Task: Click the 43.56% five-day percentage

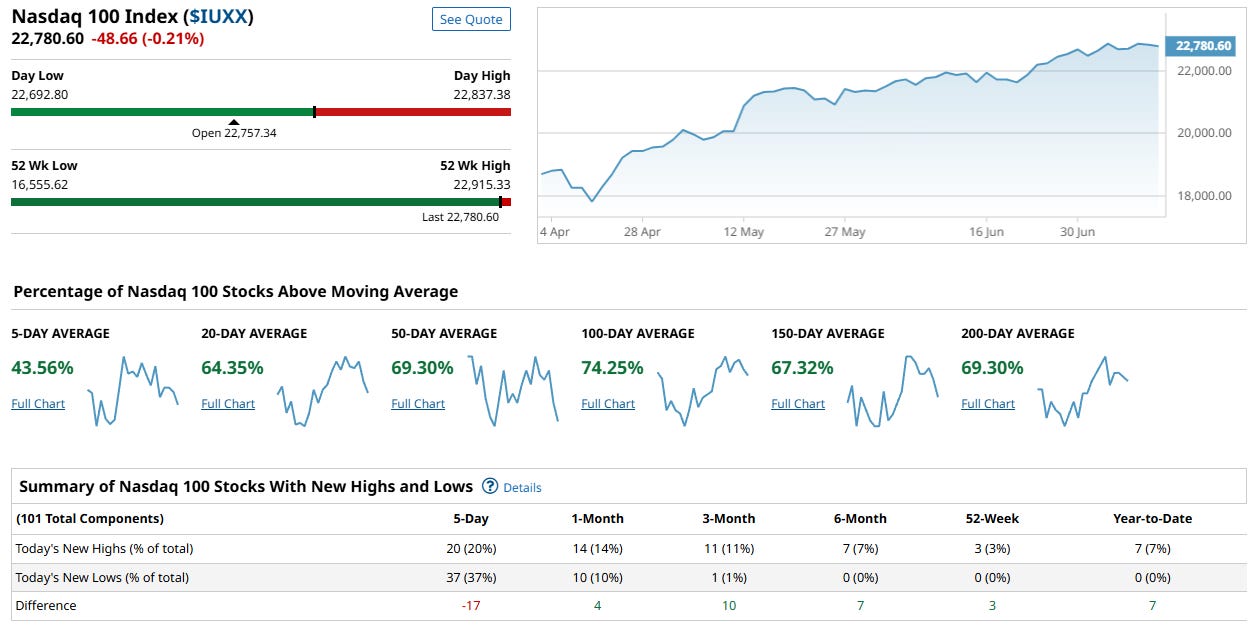Action: click(43, 368)
